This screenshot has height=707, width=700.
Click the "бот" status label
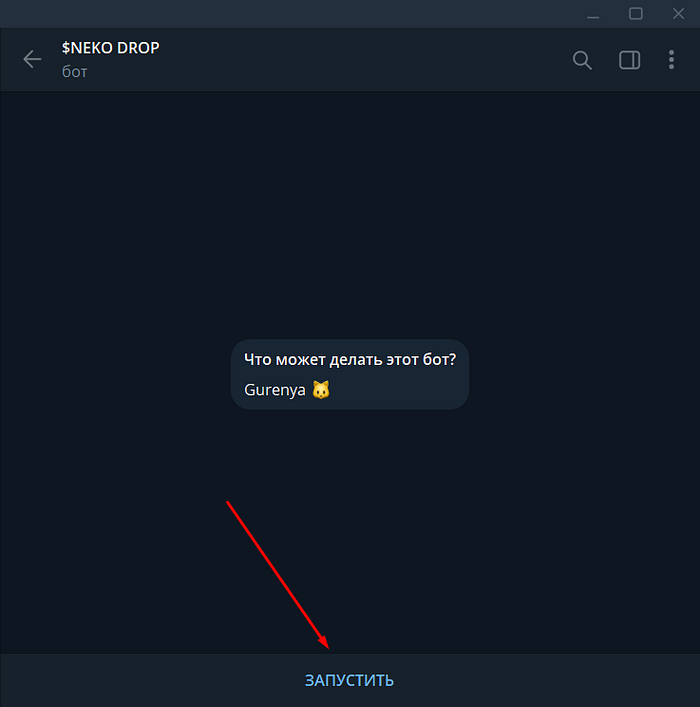(x=74, y=72)
